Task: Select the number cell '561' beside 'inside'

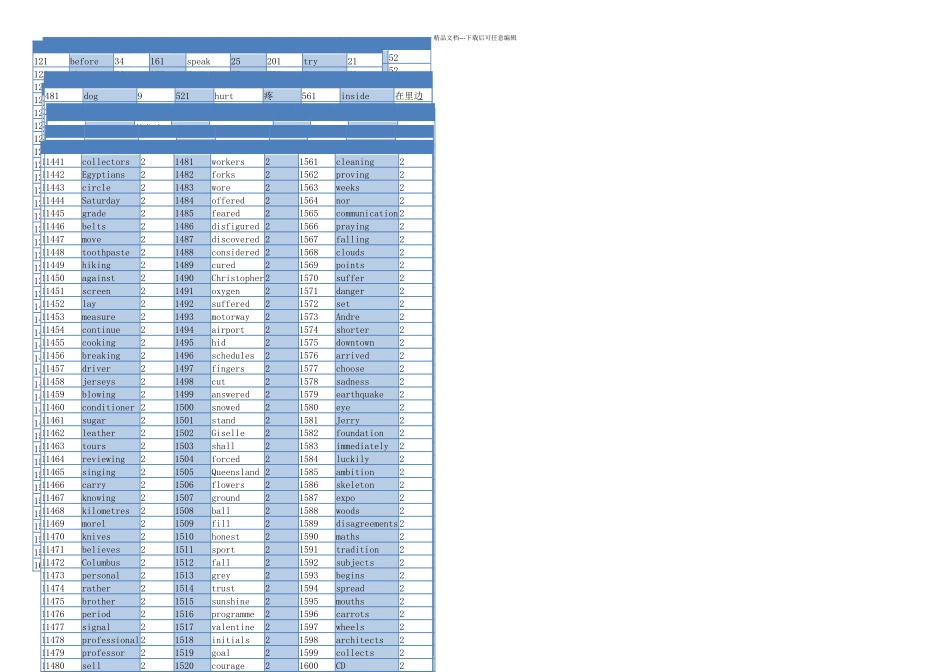Action: (x=321, y=96)
